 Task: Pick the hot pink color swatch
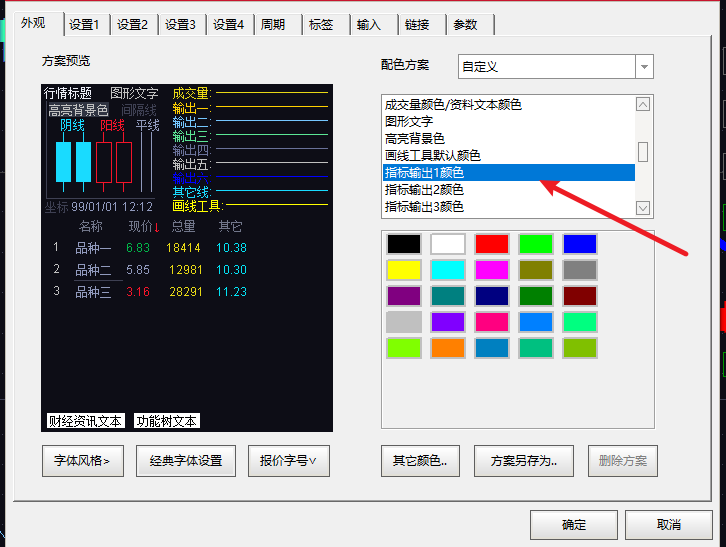[492, 322]
